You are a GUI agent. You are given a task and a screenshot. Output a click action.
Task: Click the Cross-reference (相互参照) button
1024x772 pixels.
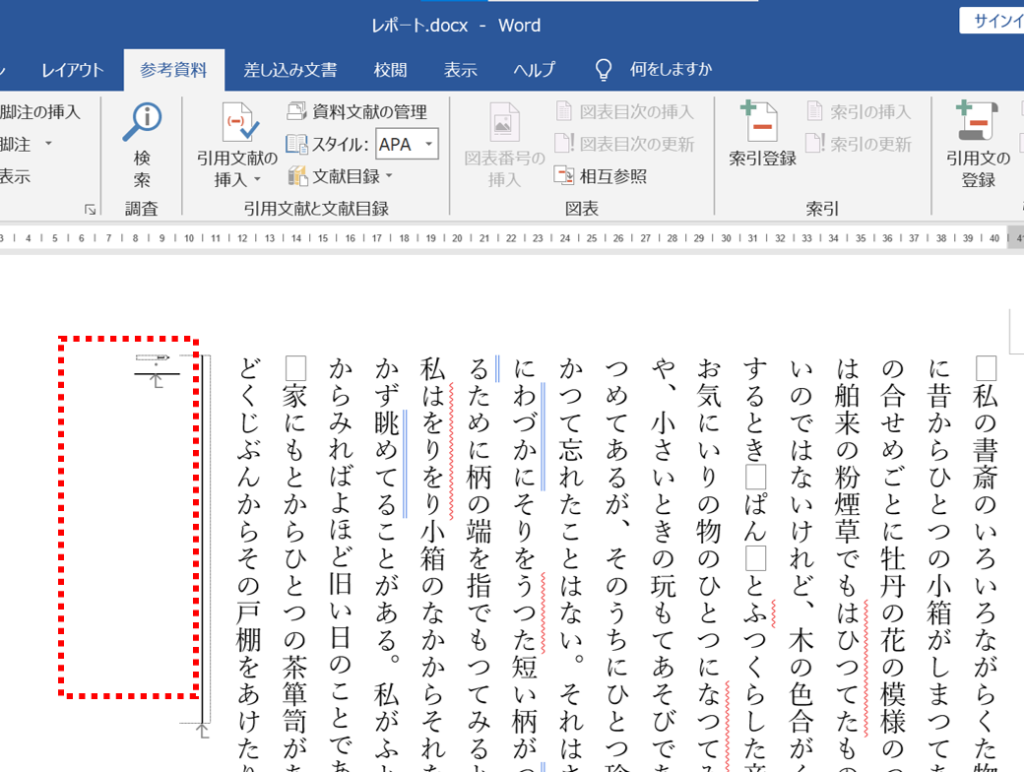600,176
